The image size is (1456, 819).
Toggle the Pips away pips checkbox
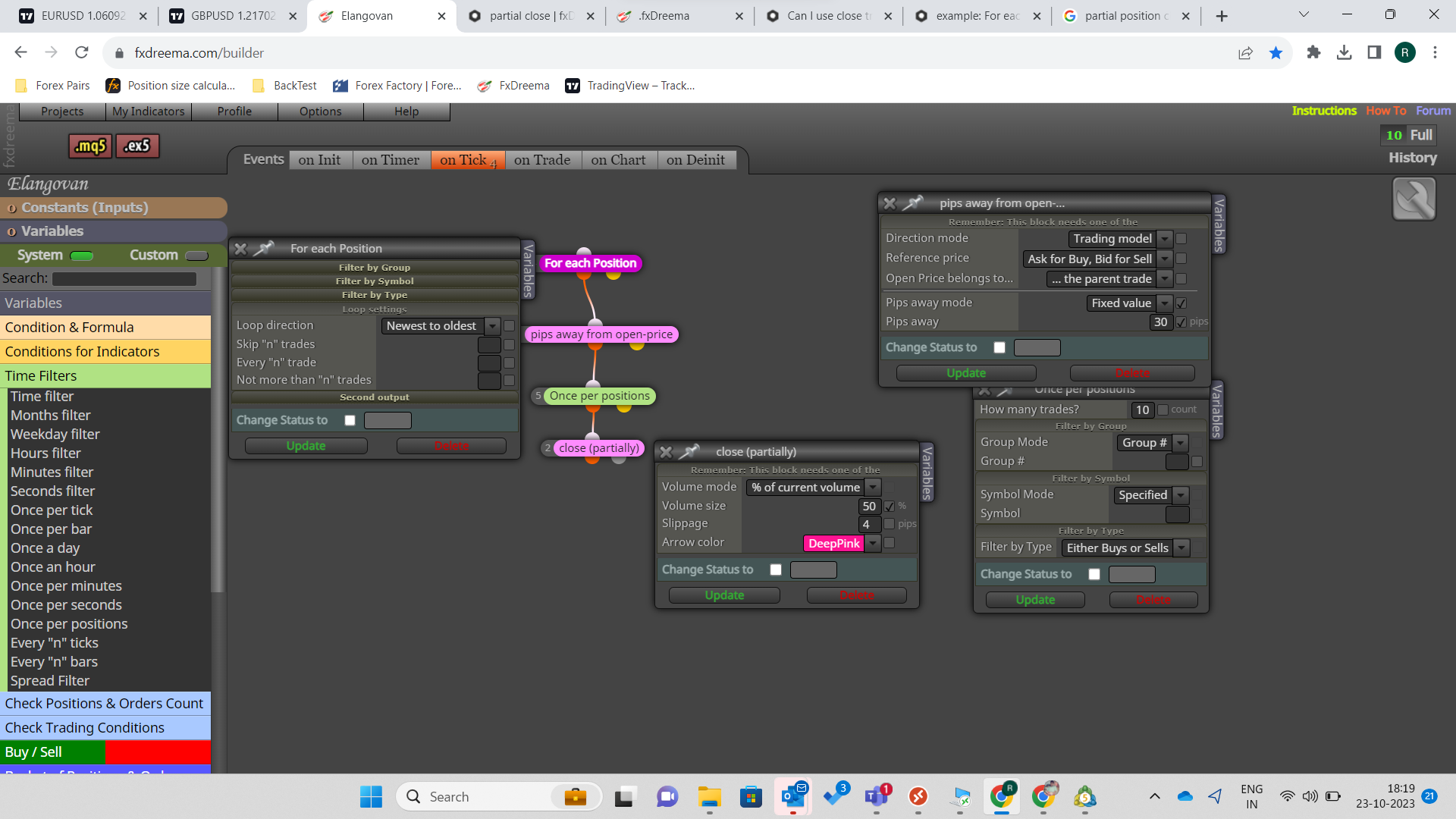(1181, 322)
